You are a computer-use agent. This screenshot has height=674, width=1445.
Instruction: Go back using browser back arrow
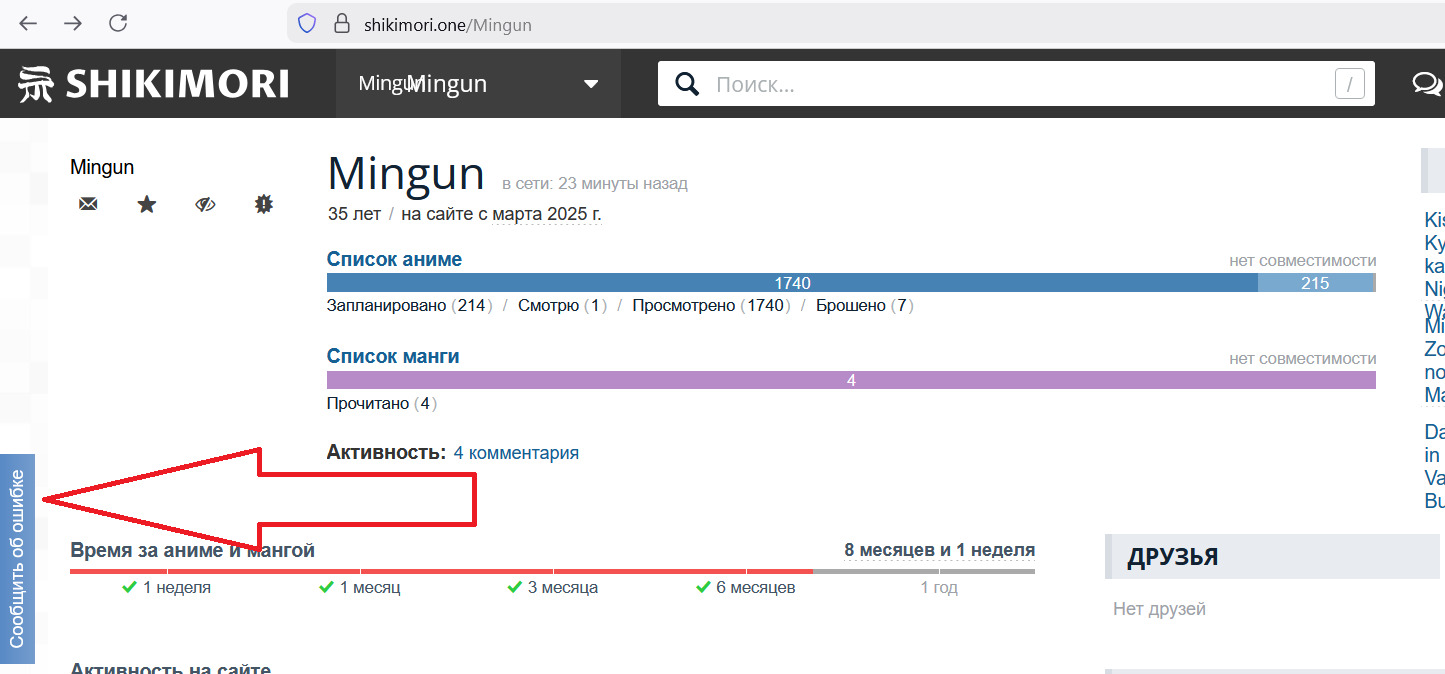(28, 24)
